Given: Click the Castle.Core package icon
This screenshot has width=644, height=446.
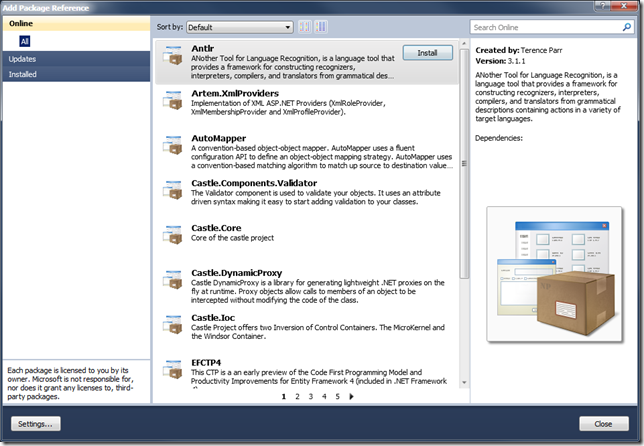Looking at the screenshot, I should [172, 234].
